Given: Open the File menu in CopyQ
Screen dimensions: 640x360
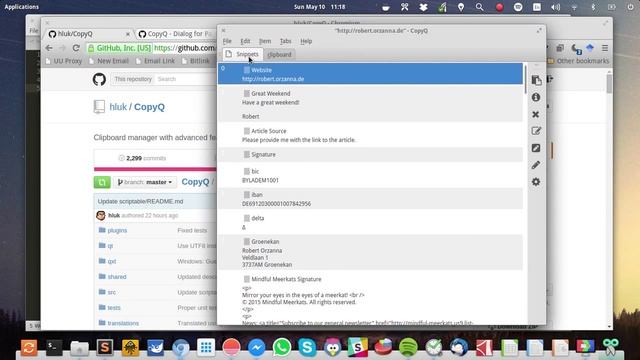Looking at the screenshot, I should (x=227, y=41).
